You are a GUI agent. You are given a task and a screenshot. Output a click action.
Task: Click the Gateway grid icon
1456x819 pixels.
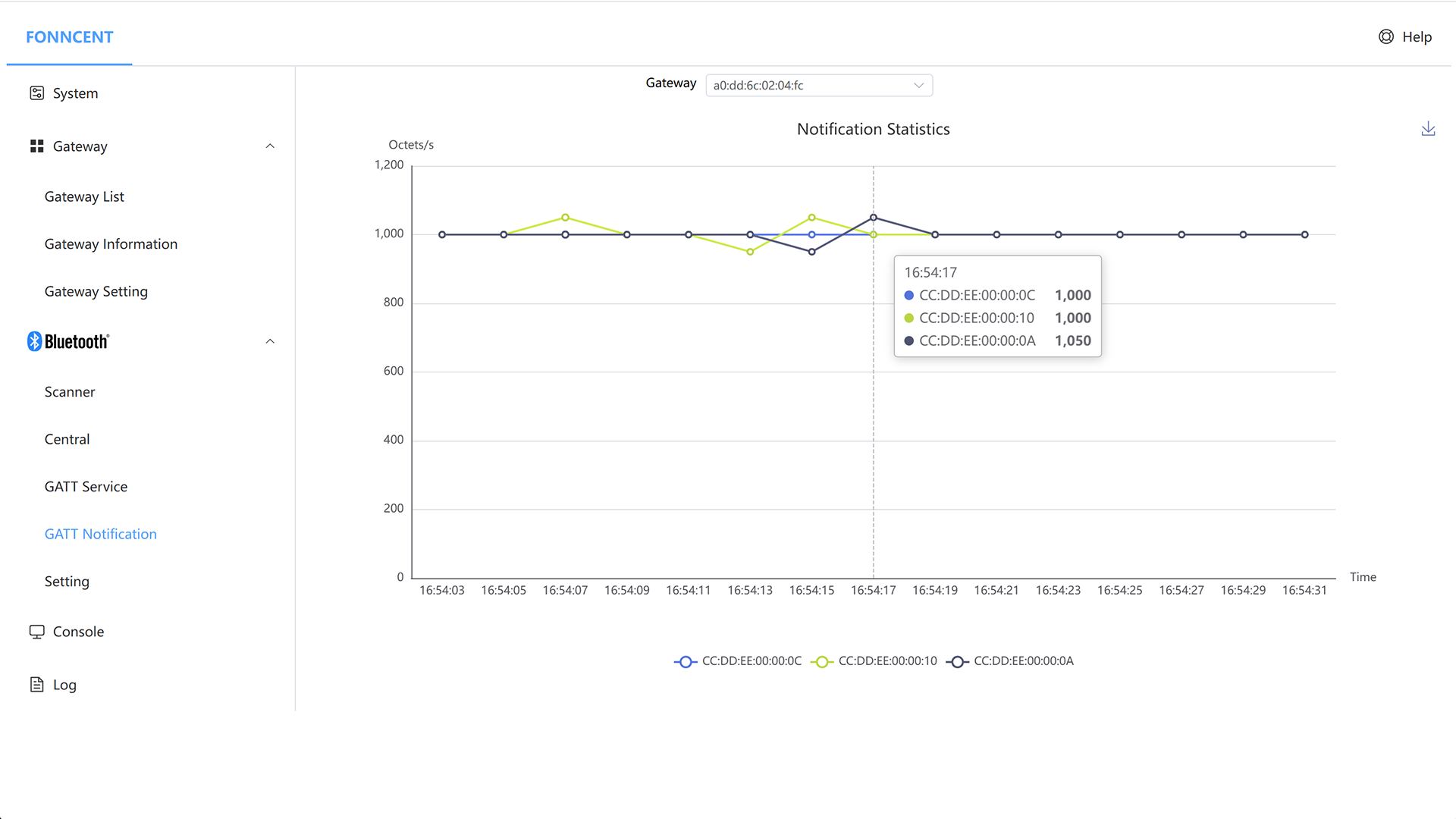(x=36, y=146)
